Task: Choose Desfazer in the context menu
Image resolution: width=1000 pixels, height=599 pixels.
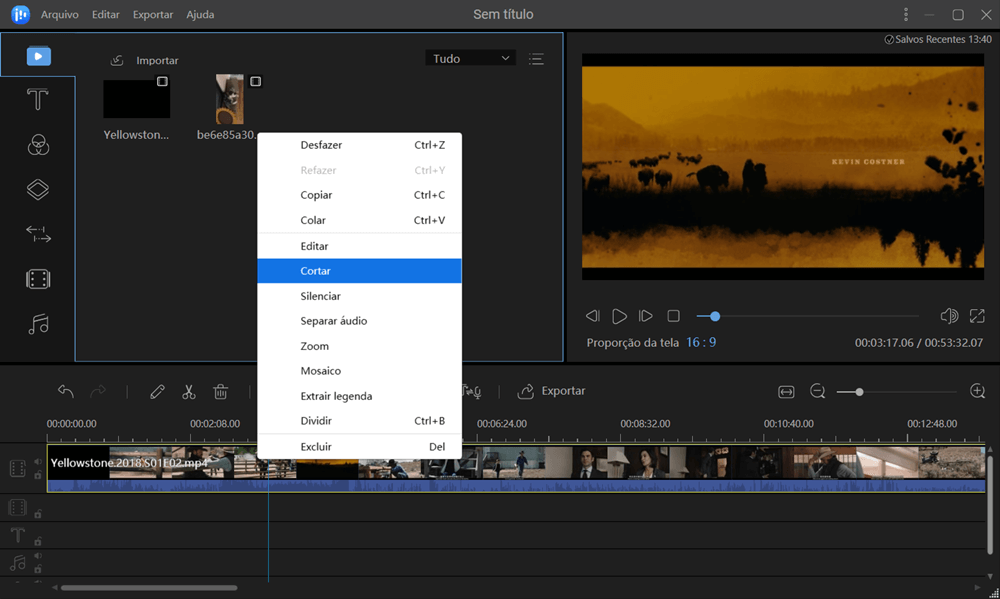Action: pos(359,145)
